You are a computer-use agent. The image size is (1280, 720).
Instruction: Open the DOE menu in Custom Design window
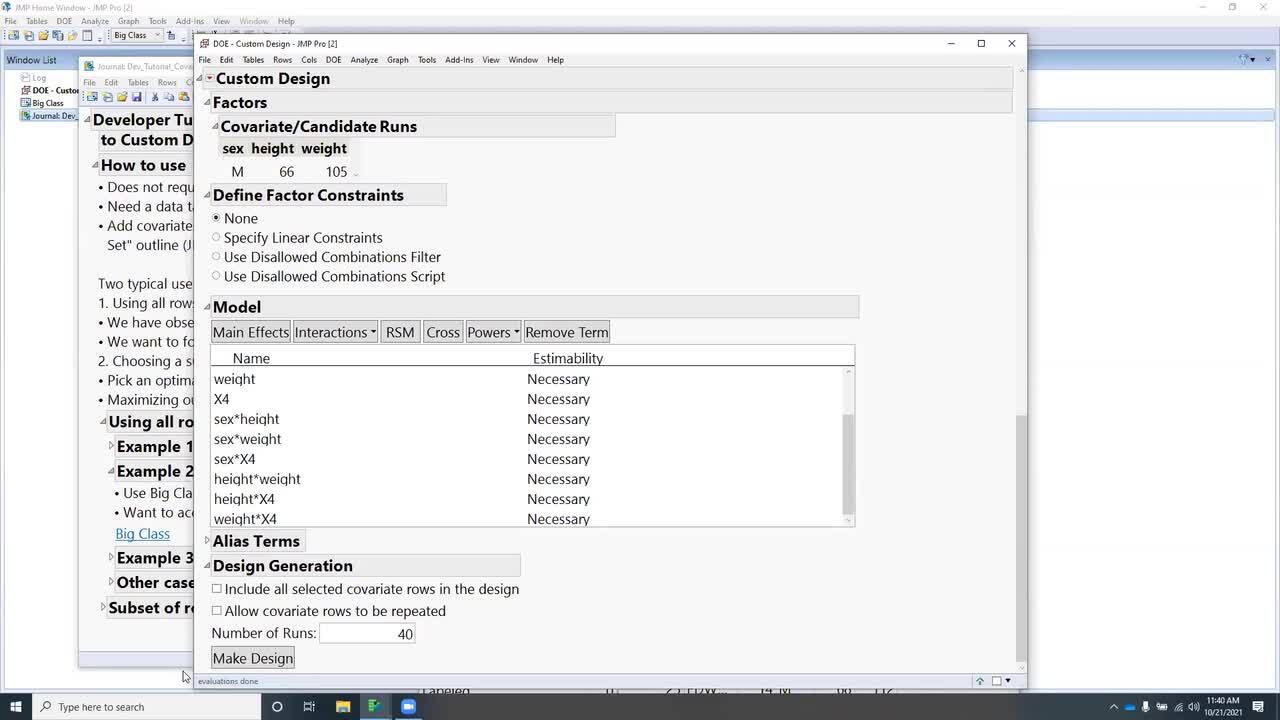[333, 60]
